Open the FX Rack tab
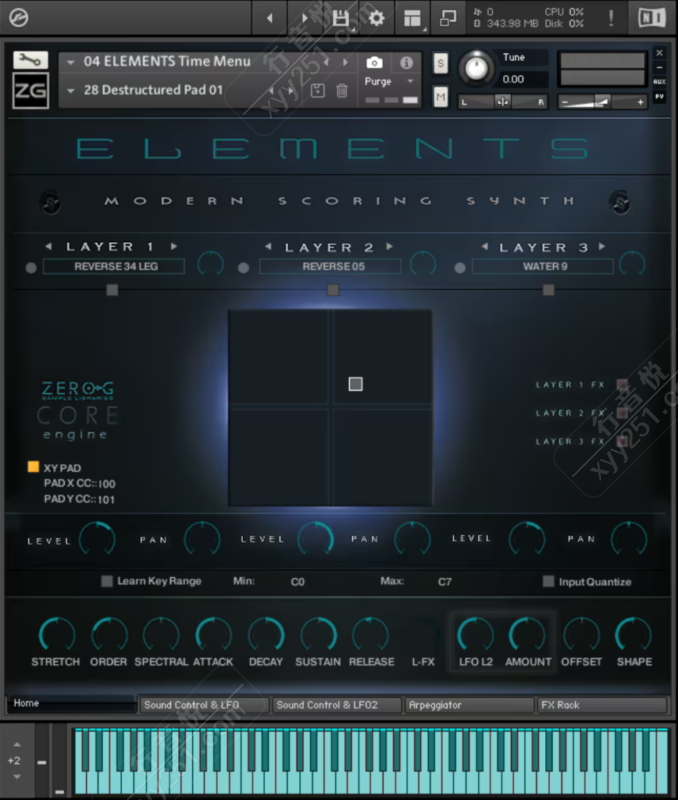678x800 pixels. pos(602,705)
